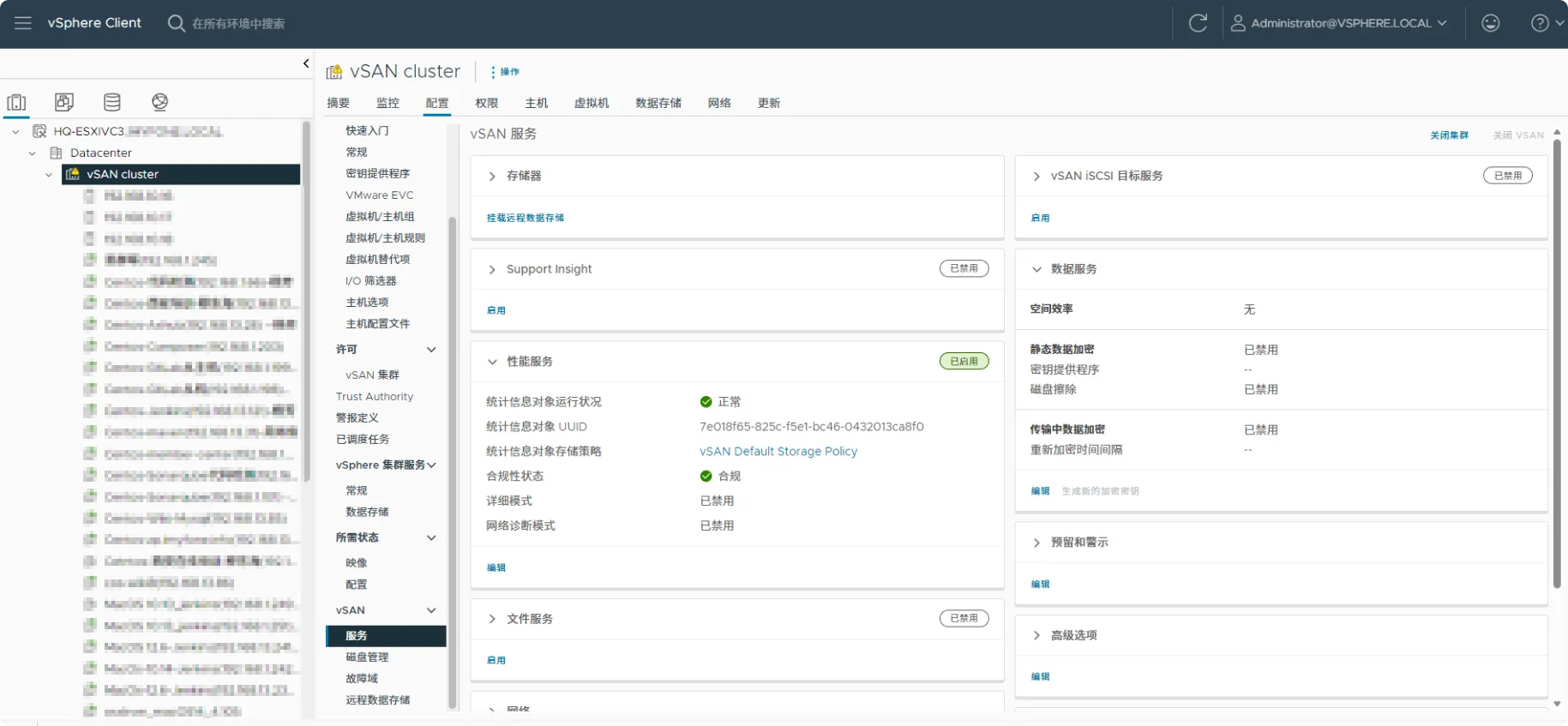Switch to Storage inventory view

(x=112, y=102)
